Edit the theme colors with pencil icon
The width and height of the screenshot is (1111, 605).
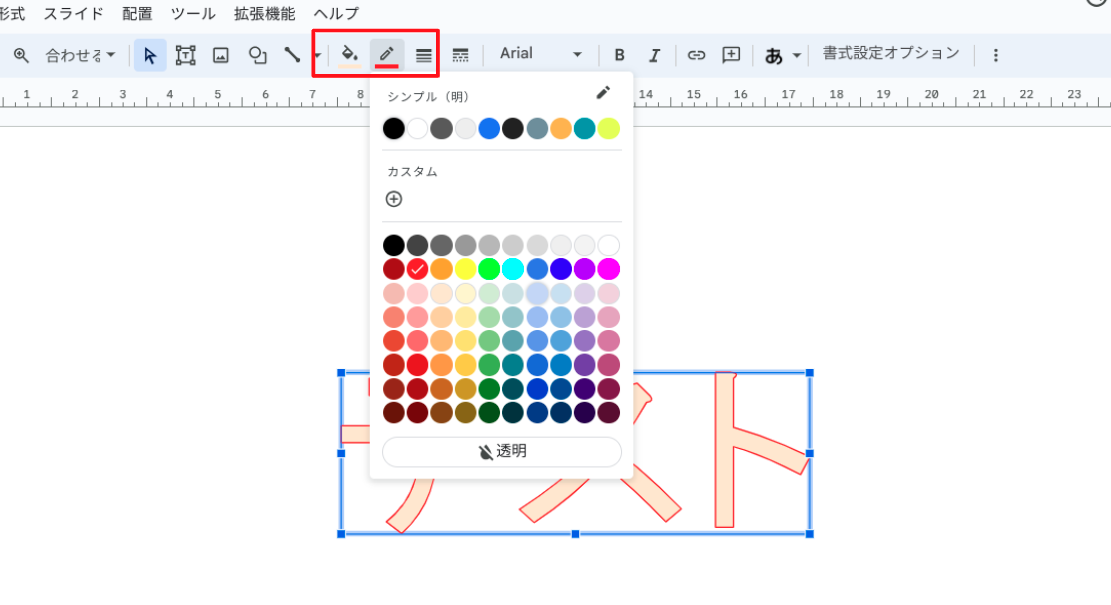(603, 93)
